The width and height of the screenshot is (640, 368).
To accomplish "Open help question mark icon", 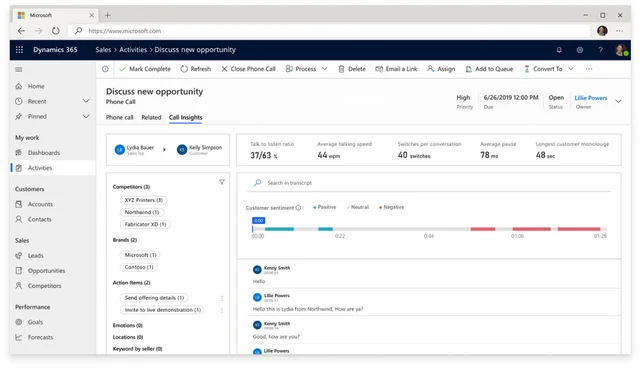I will pos(600,50).
